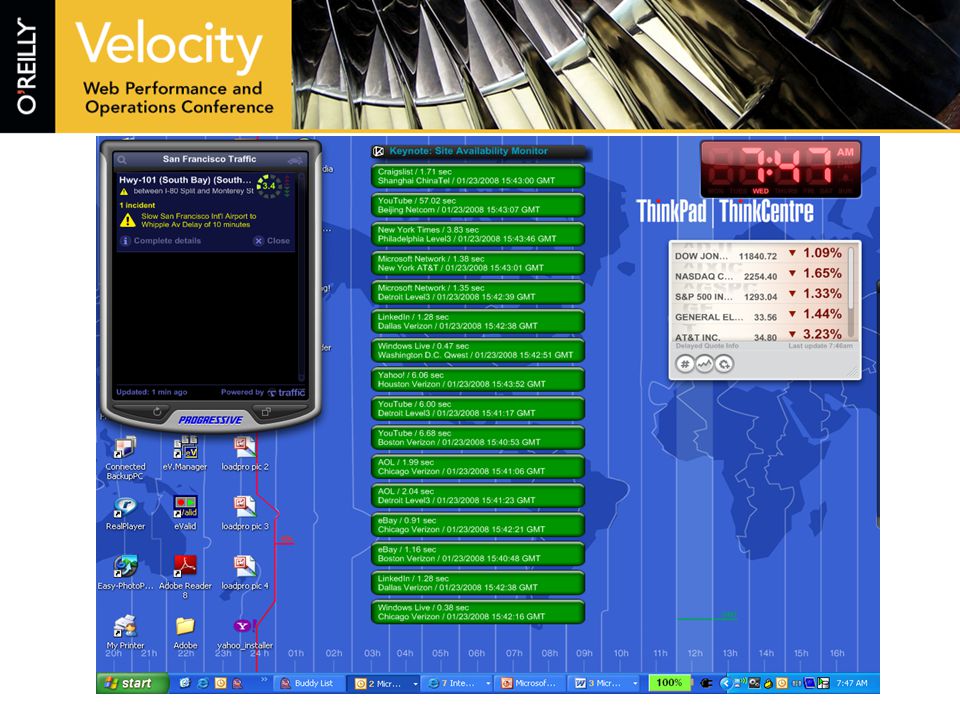The width and height of the screenshot is (960, 720).
Task: Click the refresh settings button in stock widget
Action: click(724, 365)
